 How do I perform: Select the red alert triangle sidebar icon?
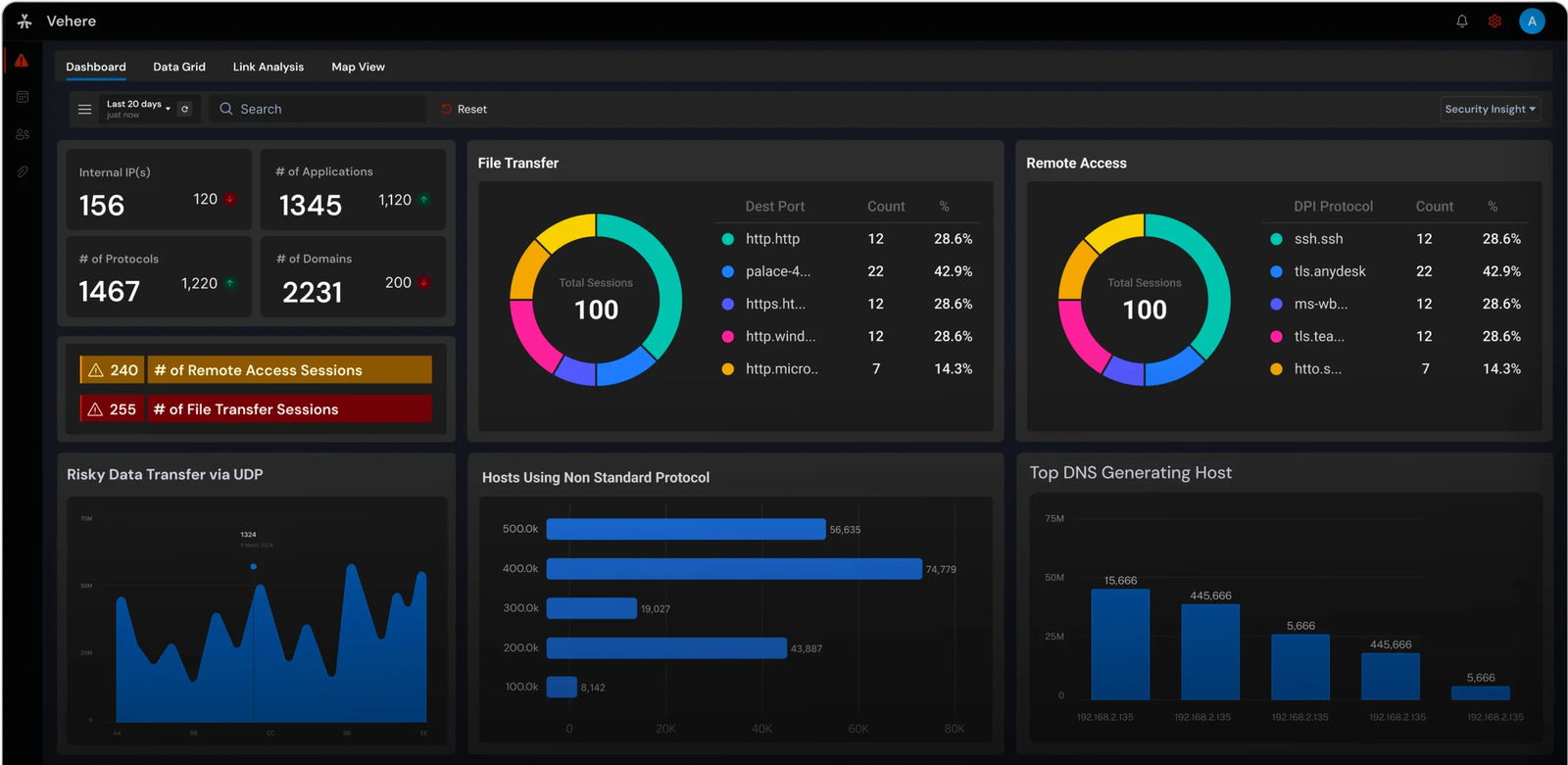click(22, 61)
